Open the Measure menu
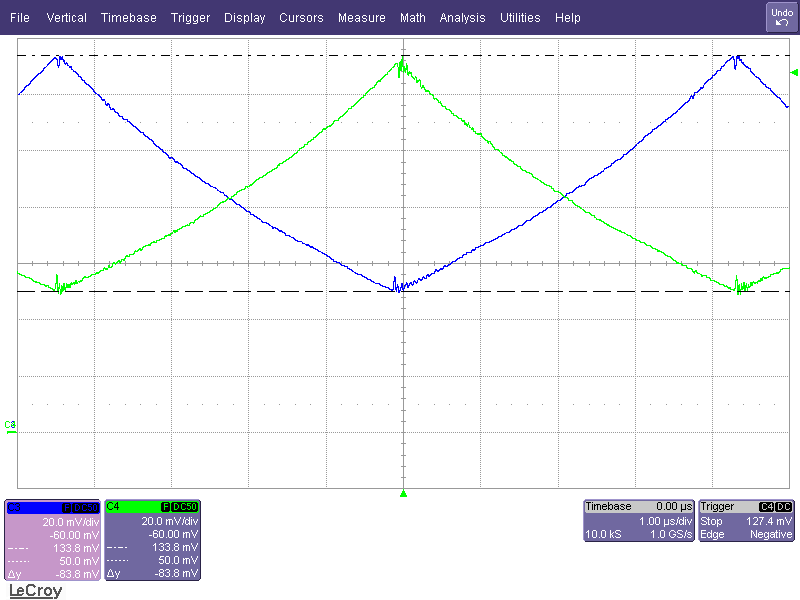 (362, 18)
